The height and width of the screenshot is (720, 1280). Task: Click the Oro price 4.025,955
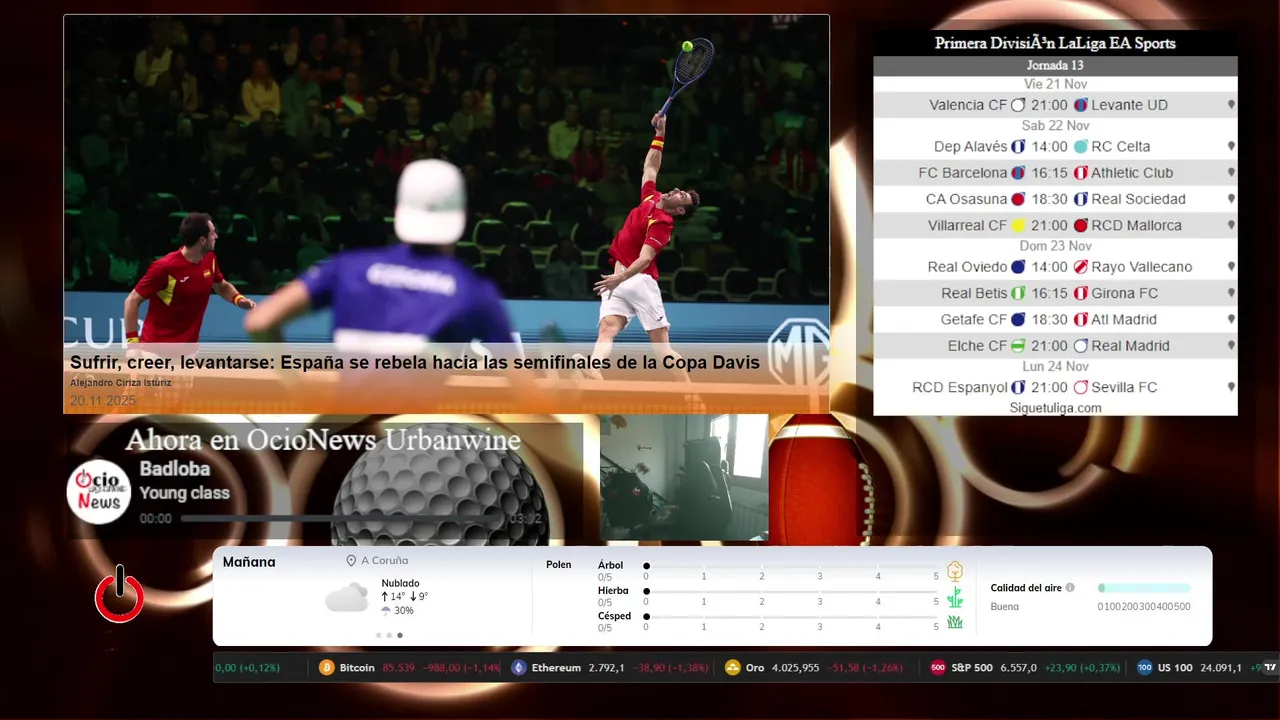(795, 668)
